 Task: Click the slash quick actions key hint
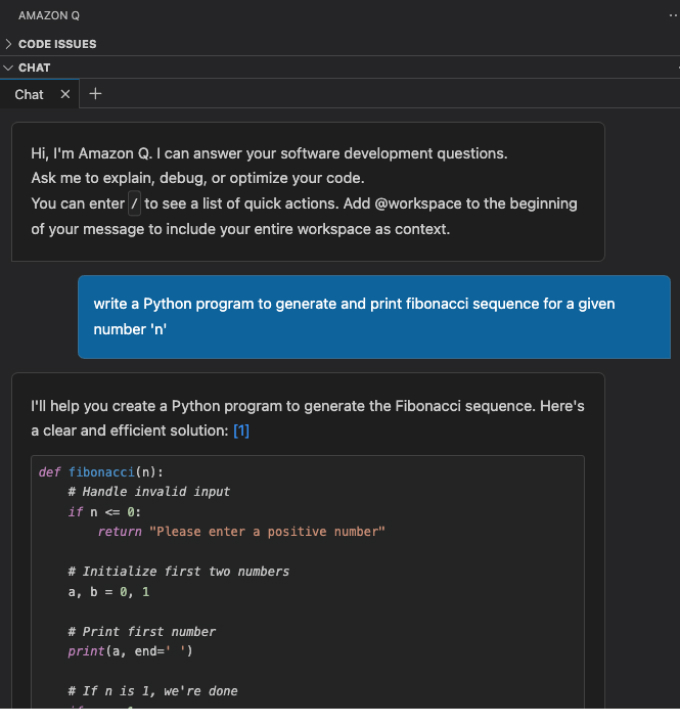pyautogui.click(x=134, y=203)
